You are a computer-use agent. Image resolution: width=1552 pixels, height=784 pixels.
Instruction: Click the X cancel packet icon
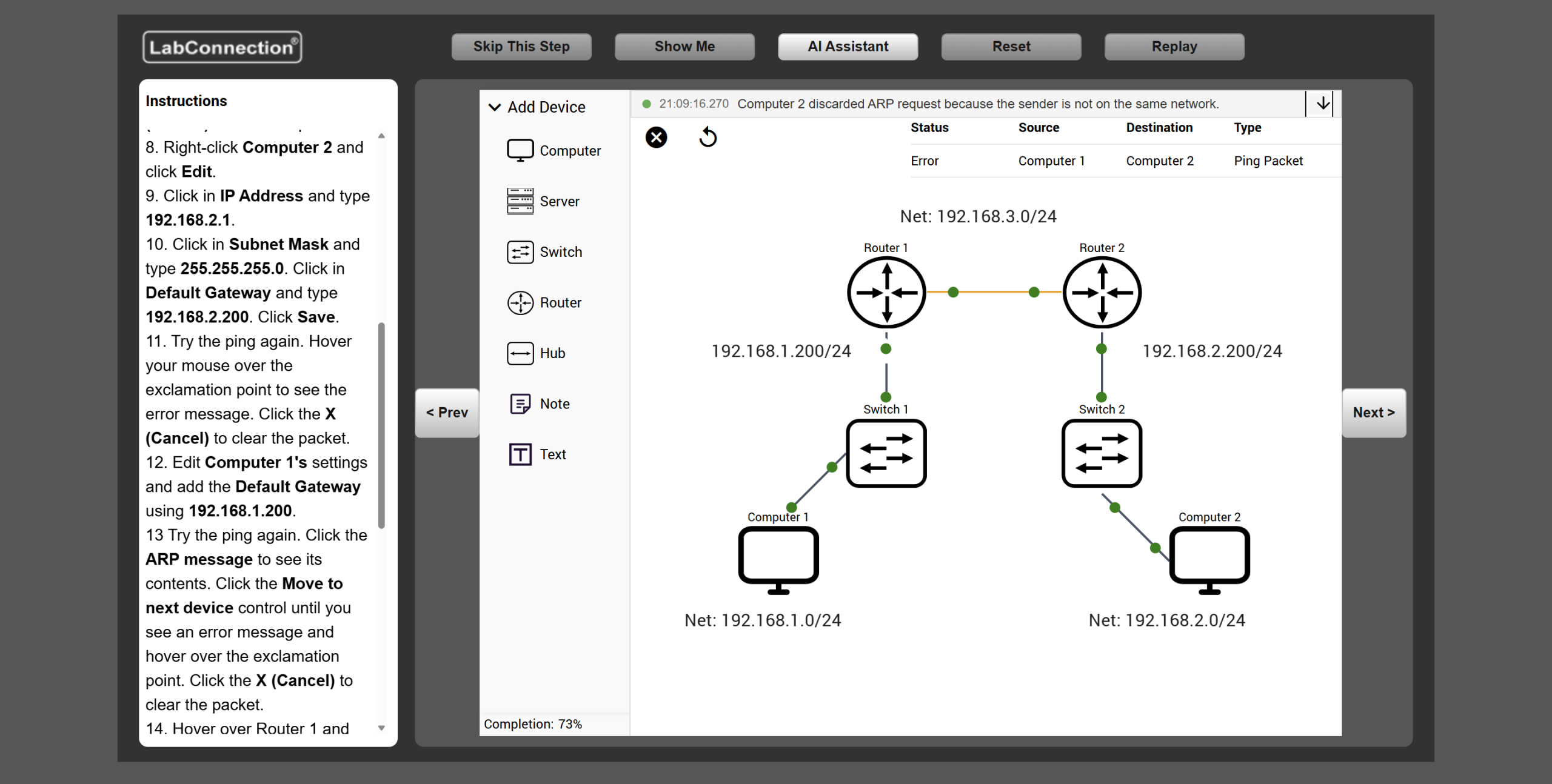(656, 138)
